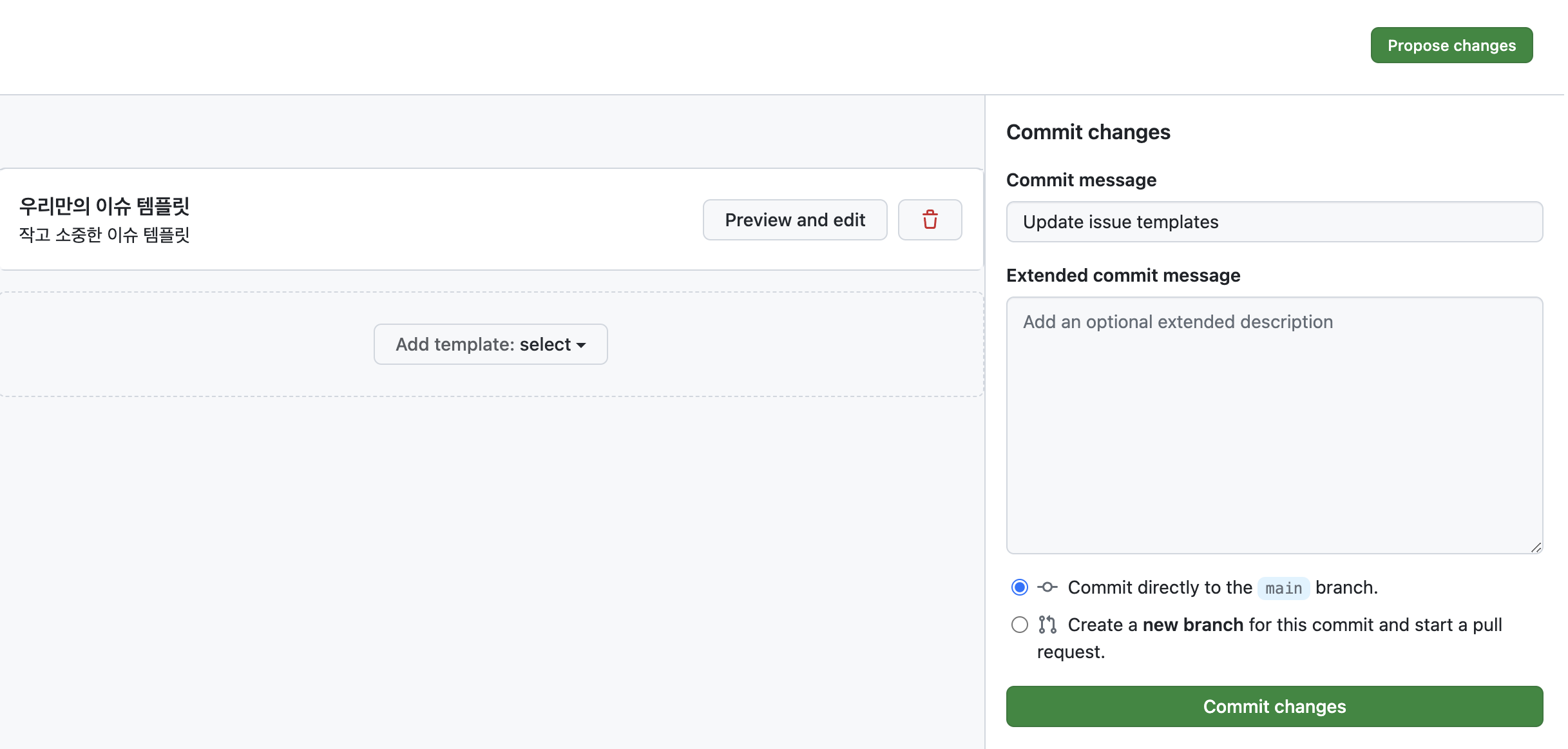Viewport: 1568px width, 749px height.
Task: Click the commit node icon beside the main branch option
Action: click(1047, 587)
